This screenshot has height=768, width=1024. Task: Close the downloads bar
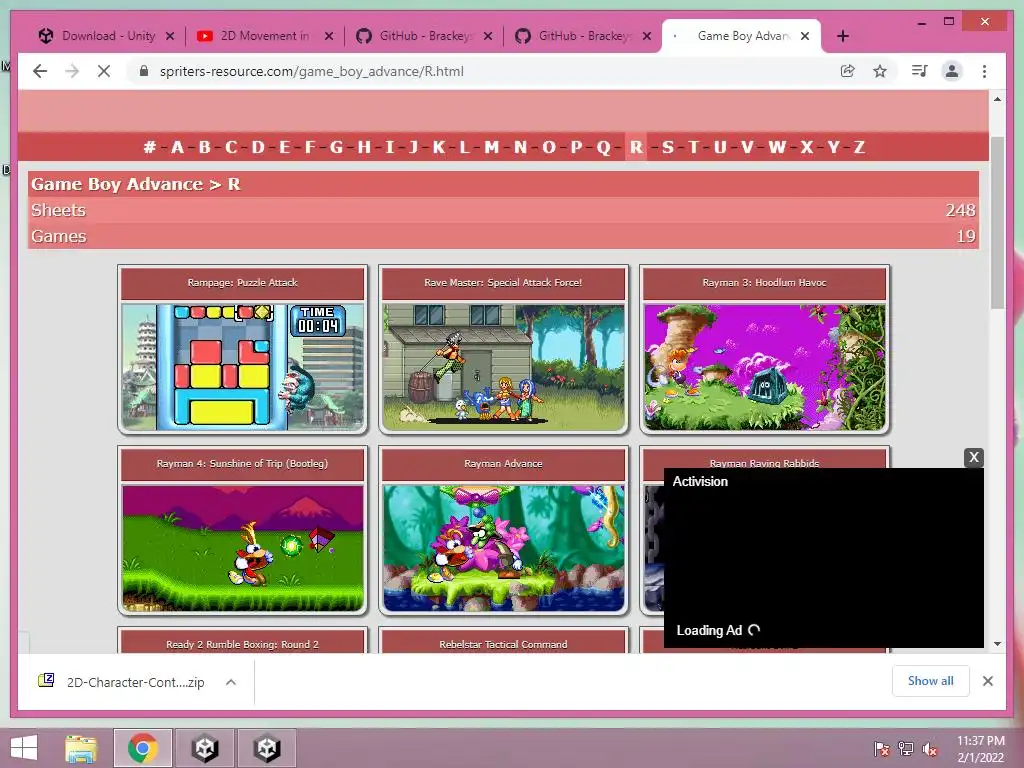[987, 681]
